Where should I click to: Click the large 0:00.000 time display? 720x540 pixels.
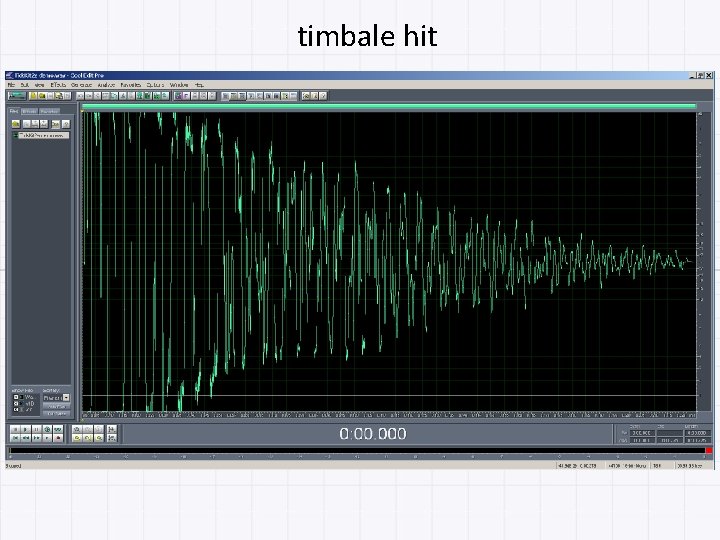373,433
